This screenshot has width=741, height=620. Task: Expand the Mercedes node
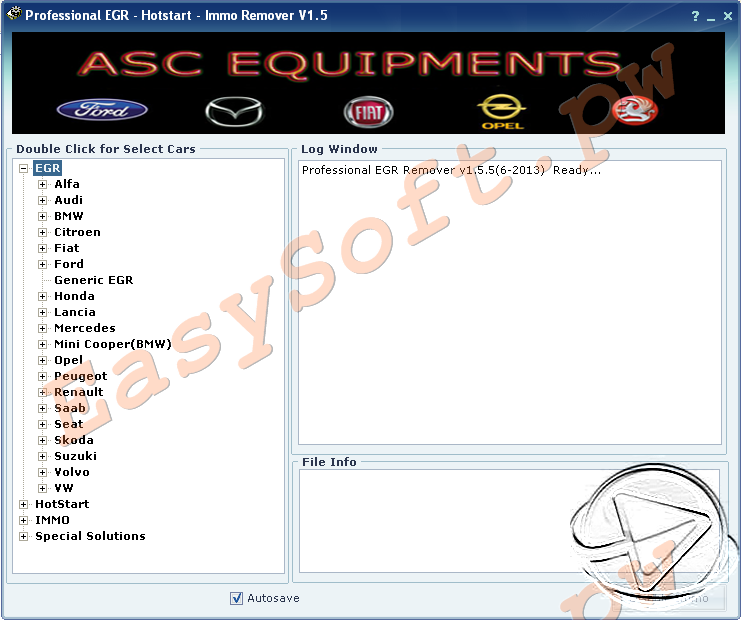[43, 328]
